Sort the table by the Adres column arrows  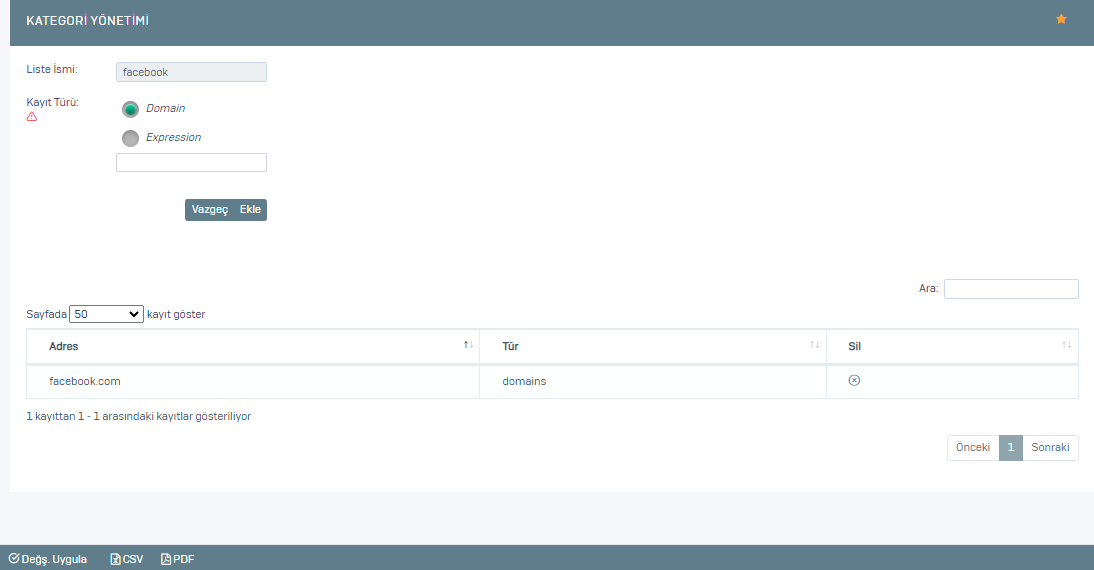(468, 345)
